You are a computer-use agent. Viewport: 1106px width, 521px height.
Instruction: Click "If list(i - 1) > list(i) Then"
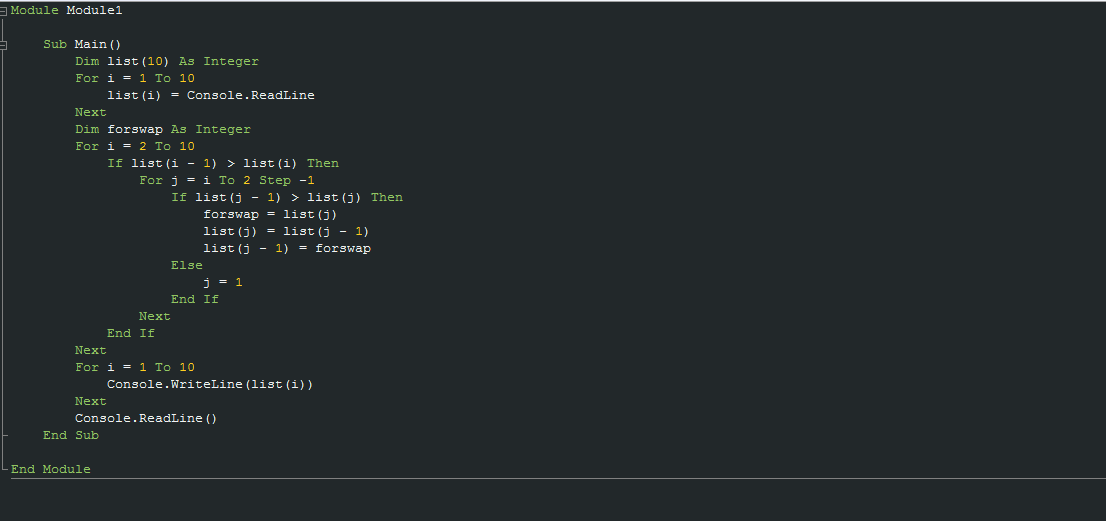[x=223, y=163]
